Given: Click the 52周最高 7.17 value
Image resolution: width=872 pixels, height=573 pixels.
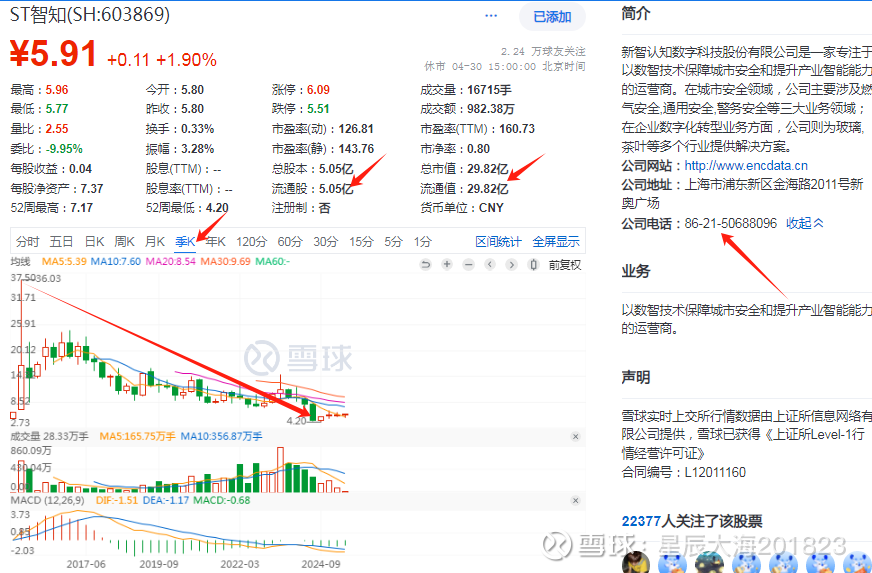Looking at the screenshot, I should pos(81,208).
